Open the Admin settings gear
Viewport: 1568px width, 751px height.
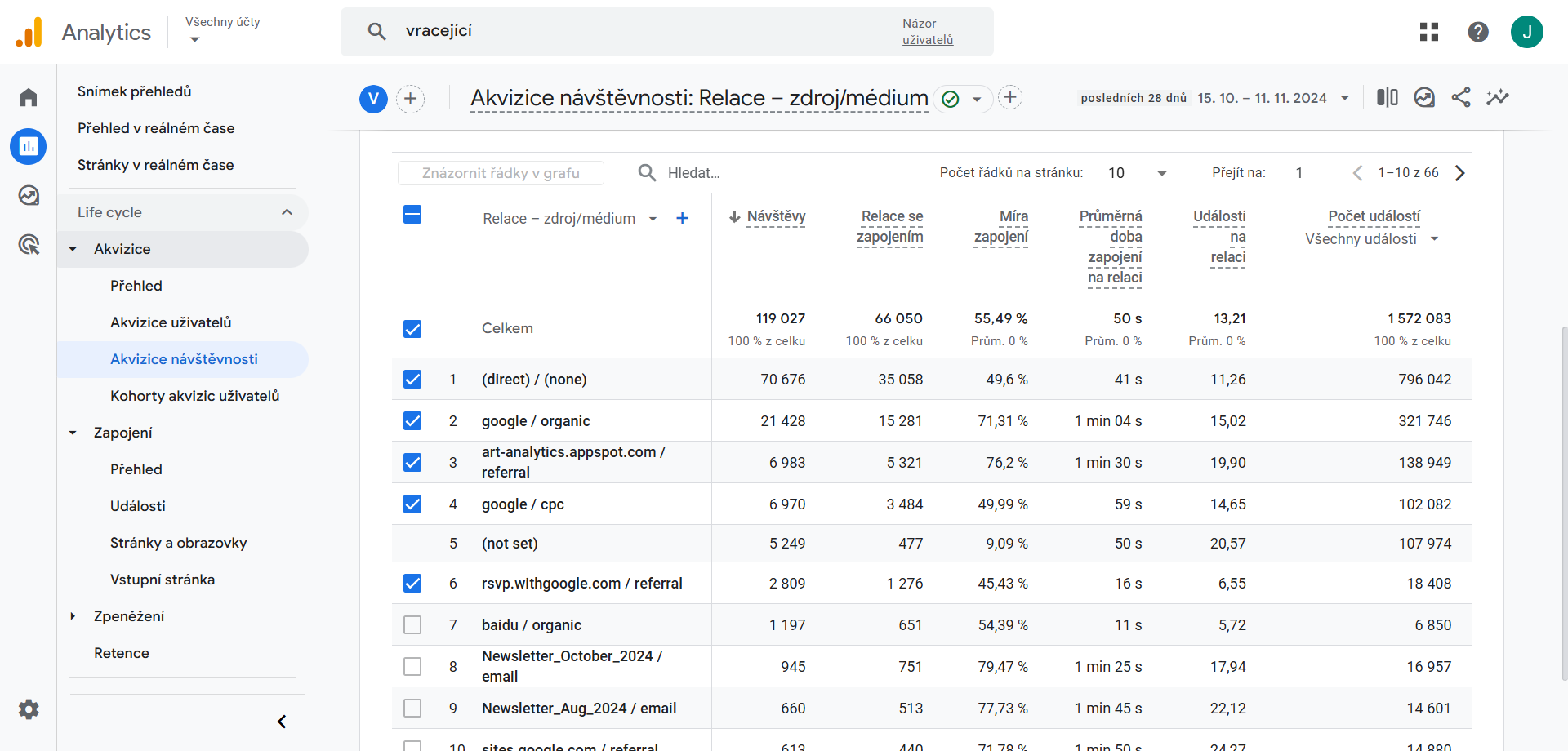29,709
